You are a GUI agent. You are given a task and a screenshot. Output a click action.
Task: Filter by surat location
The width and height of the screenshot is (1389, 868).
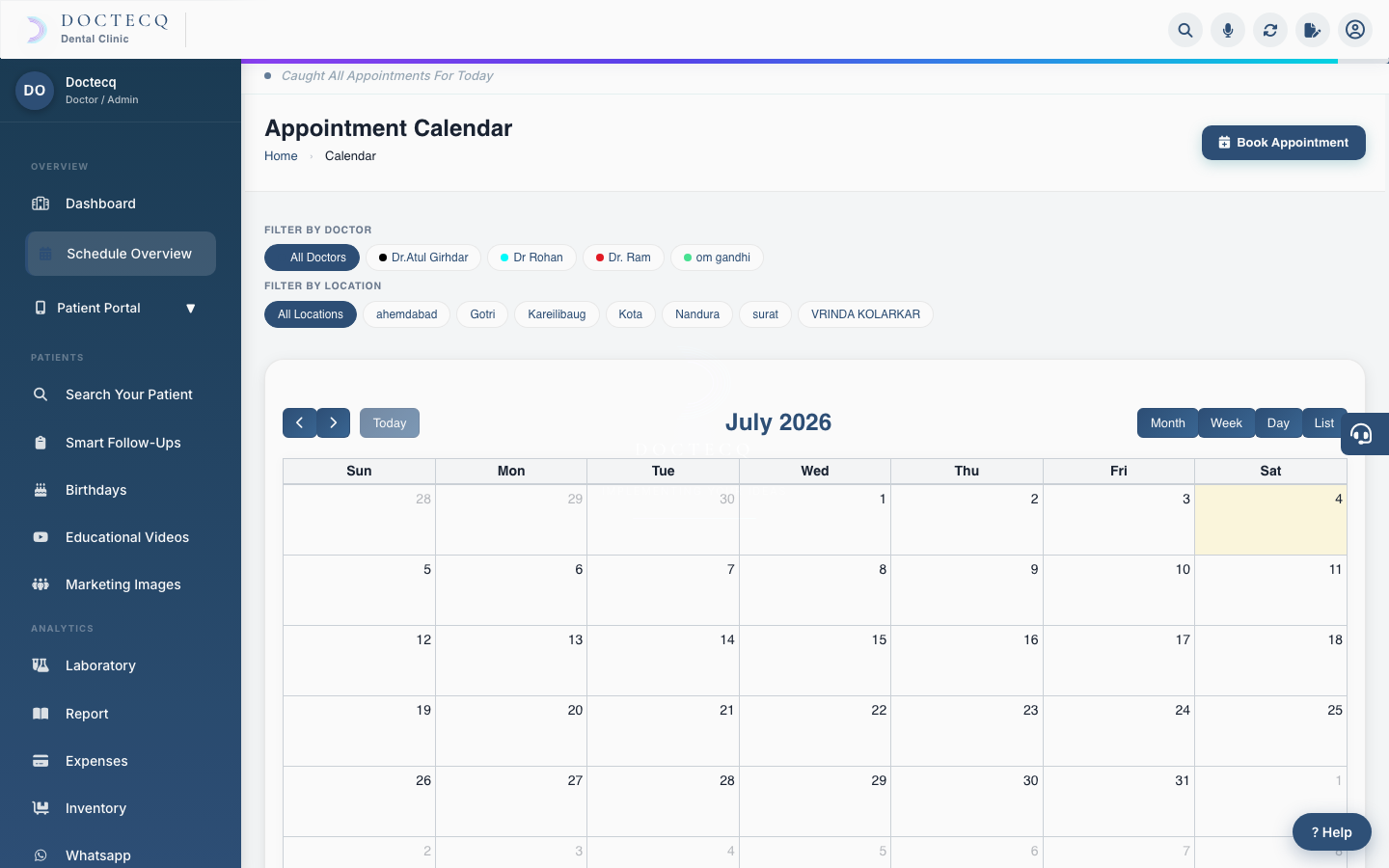coord(765,314)
